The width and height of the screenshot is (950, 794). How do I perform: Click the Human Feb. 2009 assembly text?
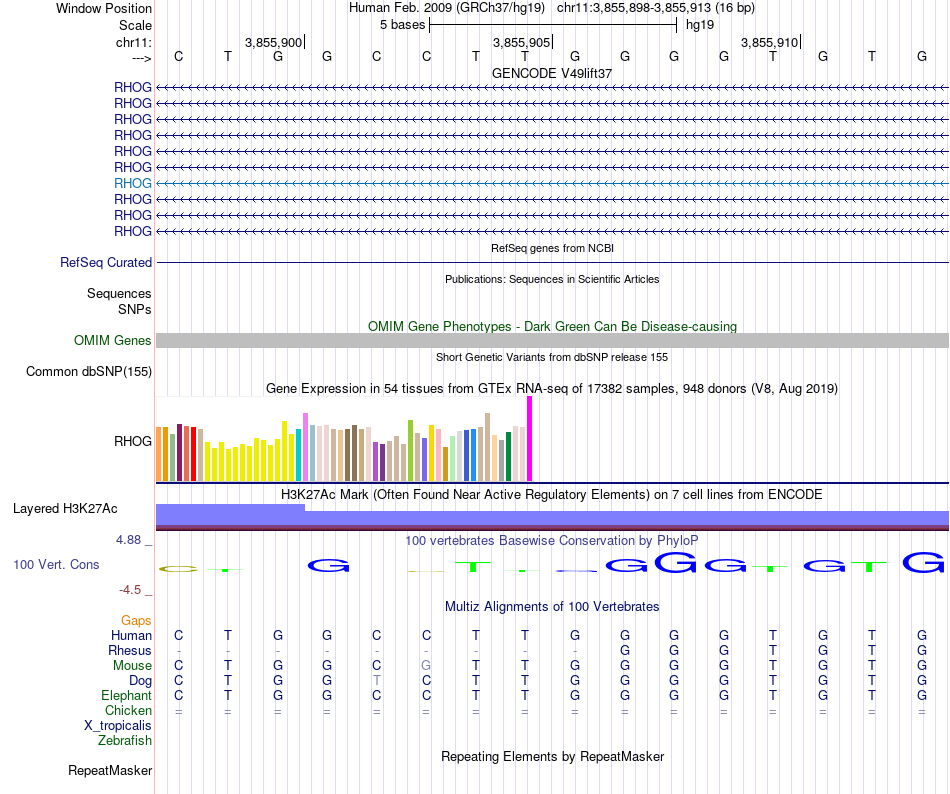tap(447, 8)
